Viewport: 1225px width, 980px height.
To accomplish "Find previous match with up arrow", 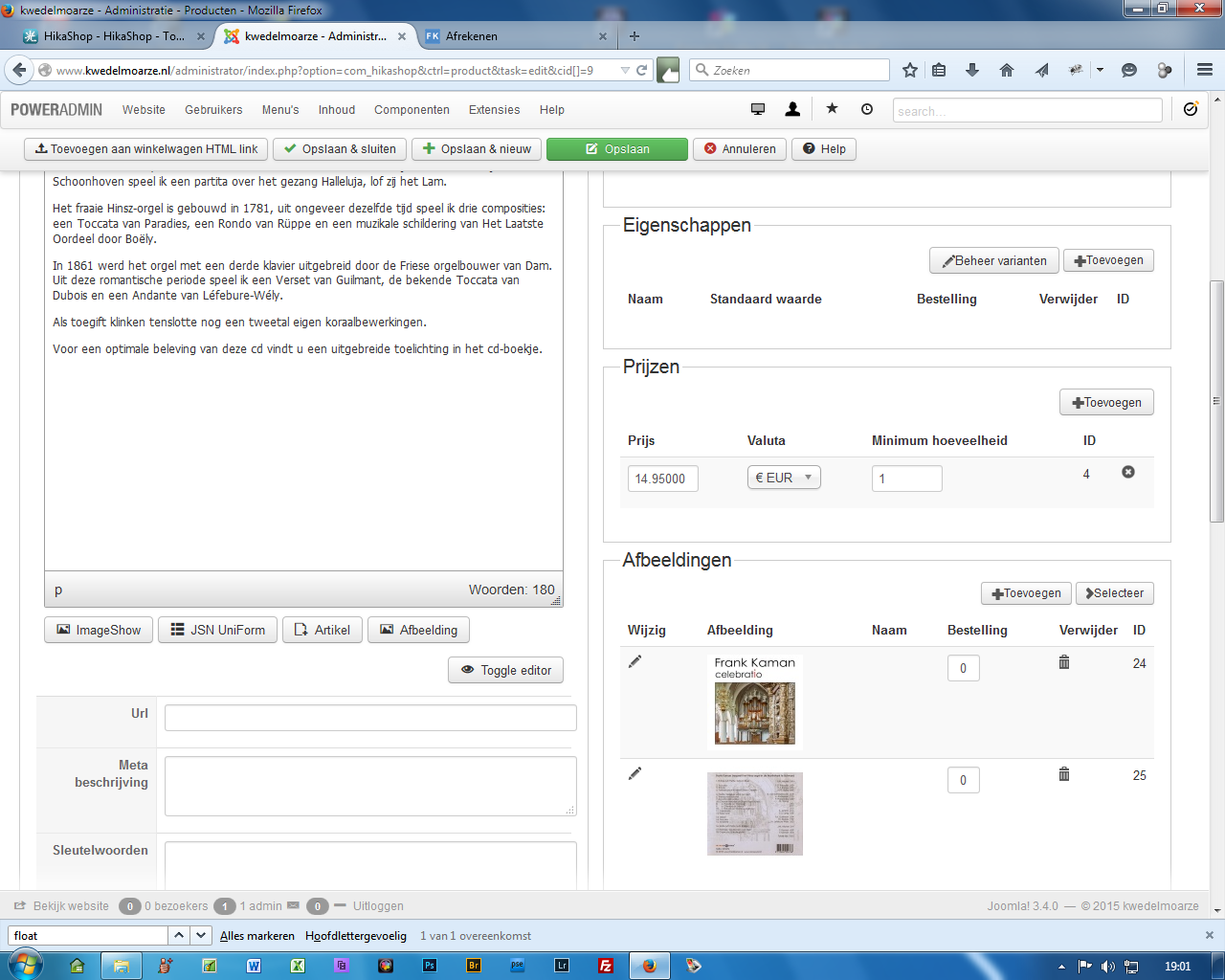I will pyautogui.click(x=179, y=935).
